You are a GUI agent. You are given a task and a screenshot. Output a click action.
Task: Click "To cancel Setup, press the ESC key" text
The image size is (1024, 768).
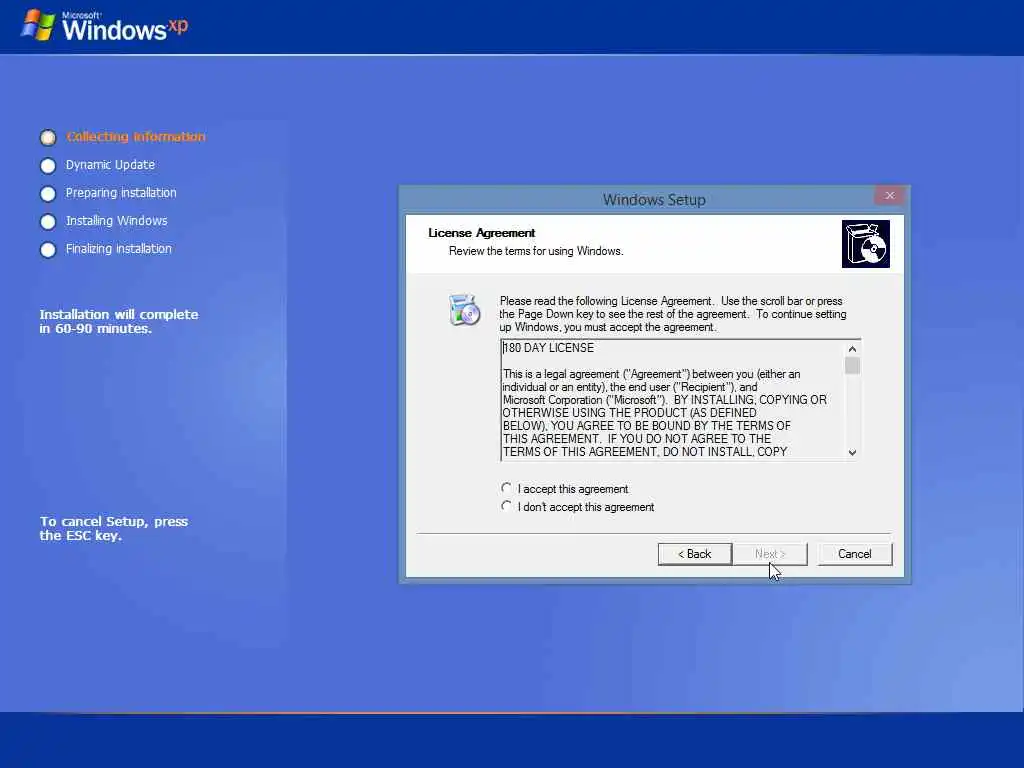click(x=114, y=528)
